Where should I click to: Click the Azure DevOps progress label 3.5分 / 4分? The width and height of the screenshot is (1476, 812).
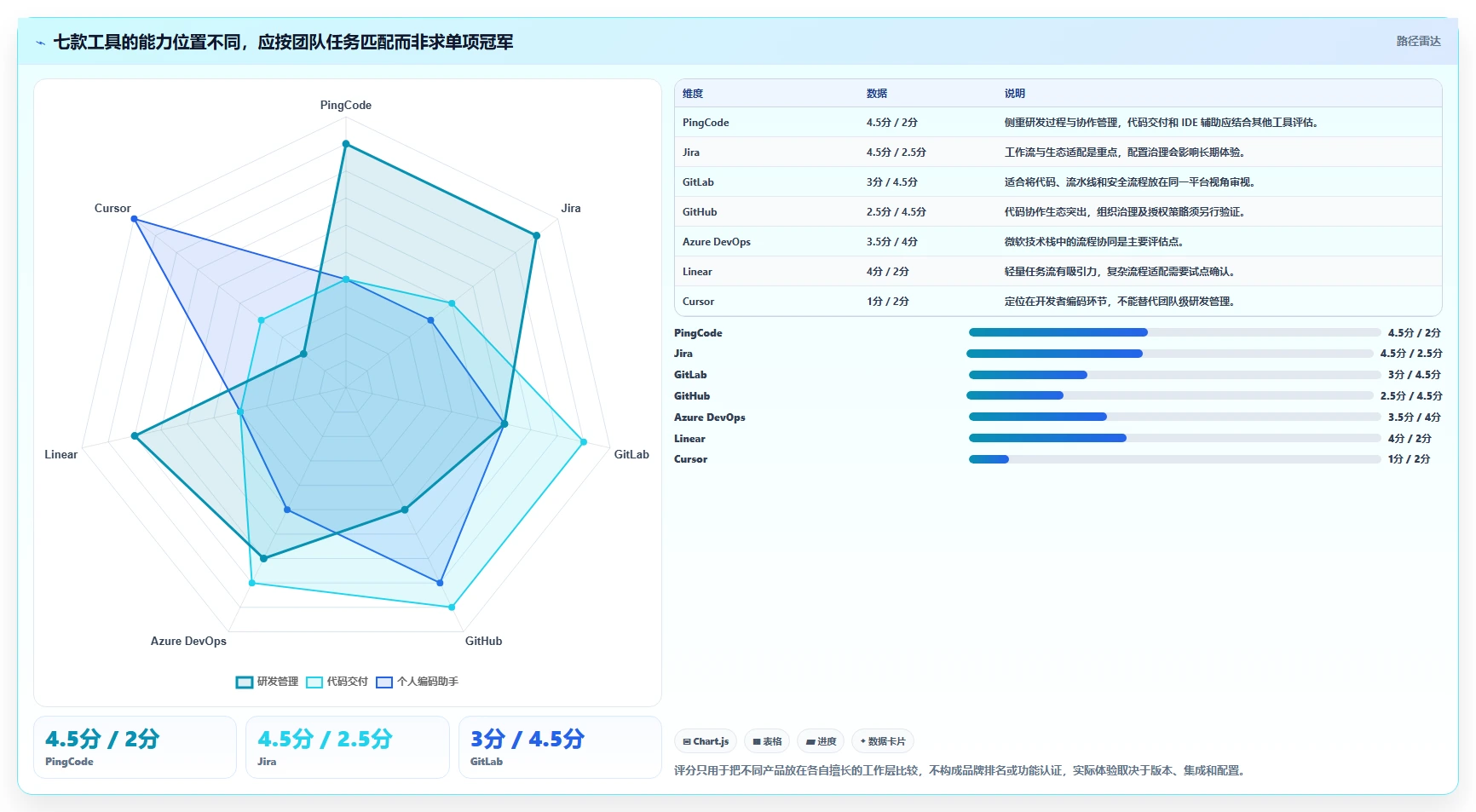(x=1414, y=418)
